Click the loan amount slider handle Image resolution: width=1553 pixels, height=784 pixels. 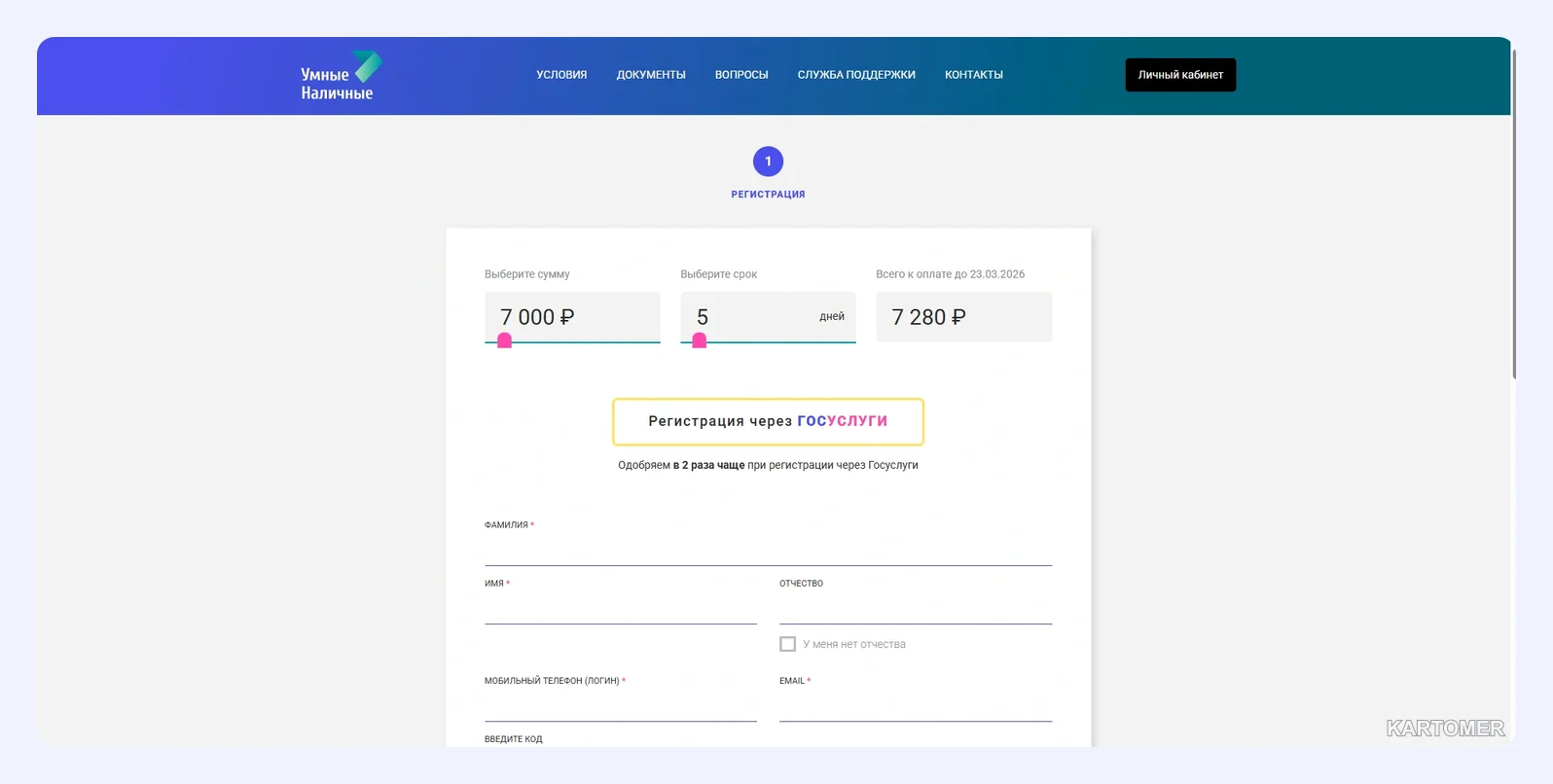point(504,340)
